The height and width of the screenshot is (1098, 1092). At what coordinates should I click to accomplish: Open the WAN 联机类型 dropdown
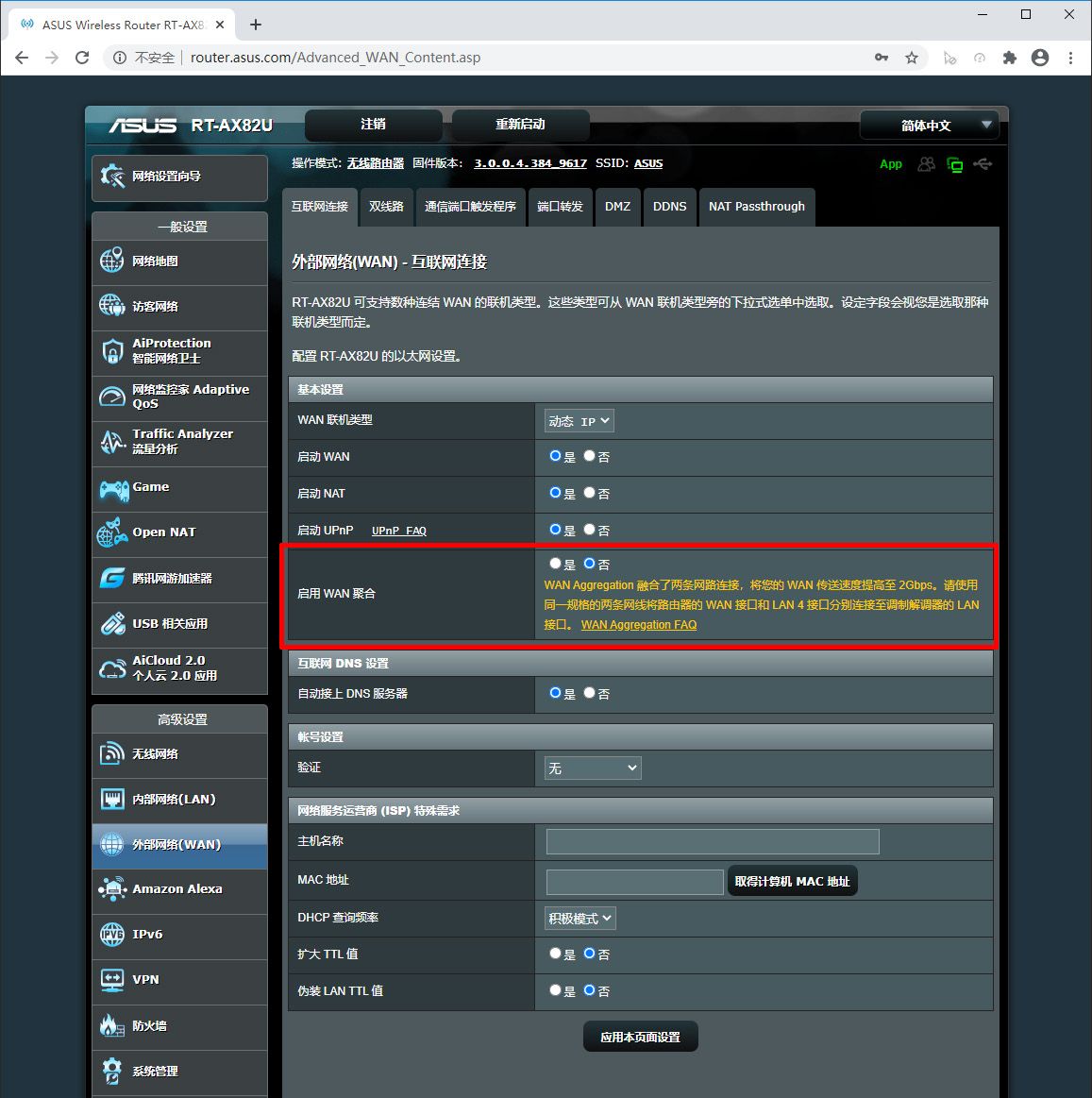[580, 421]
